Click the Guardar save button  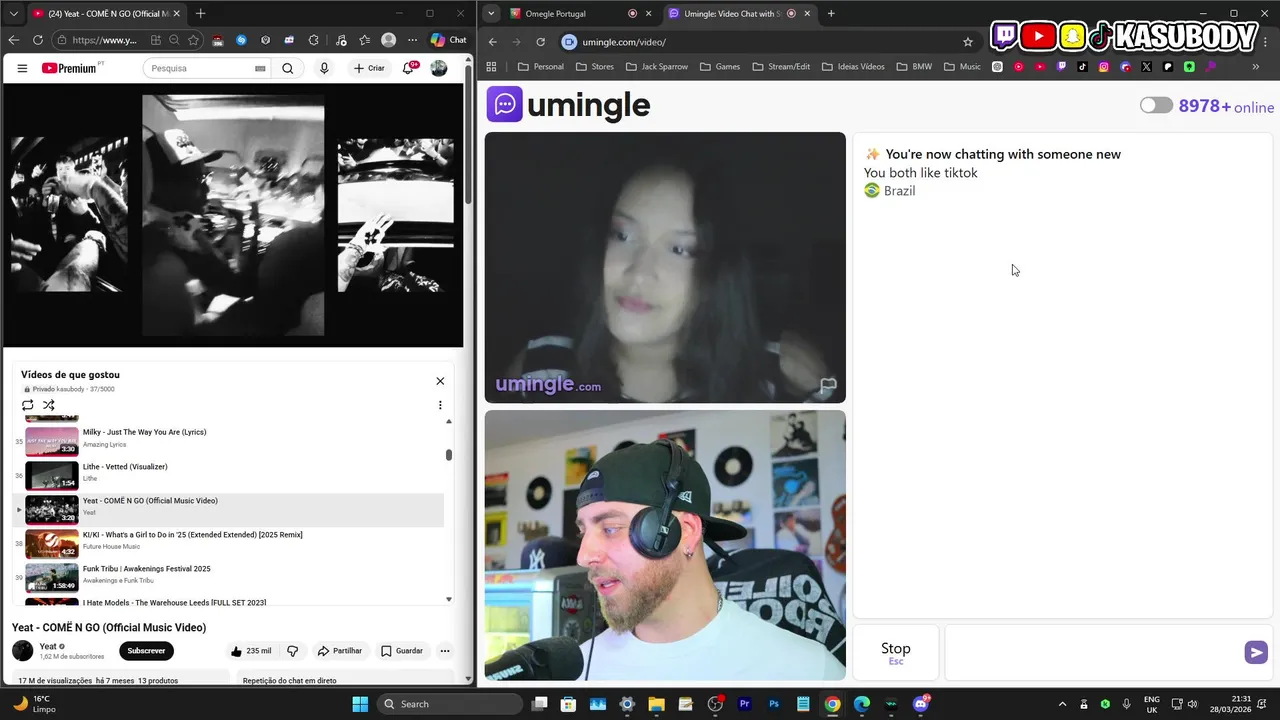coord(402,651)
